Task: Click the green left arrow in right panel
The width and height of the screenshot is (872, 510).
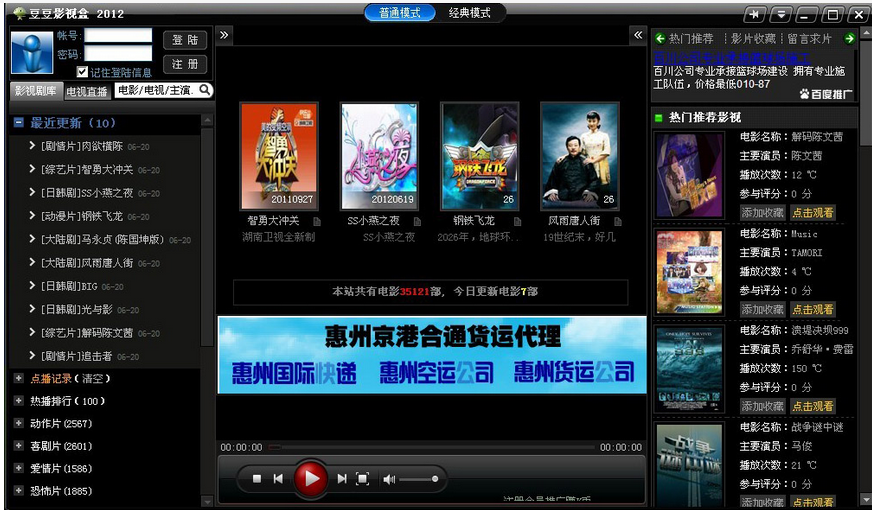Action: [660, 38]
